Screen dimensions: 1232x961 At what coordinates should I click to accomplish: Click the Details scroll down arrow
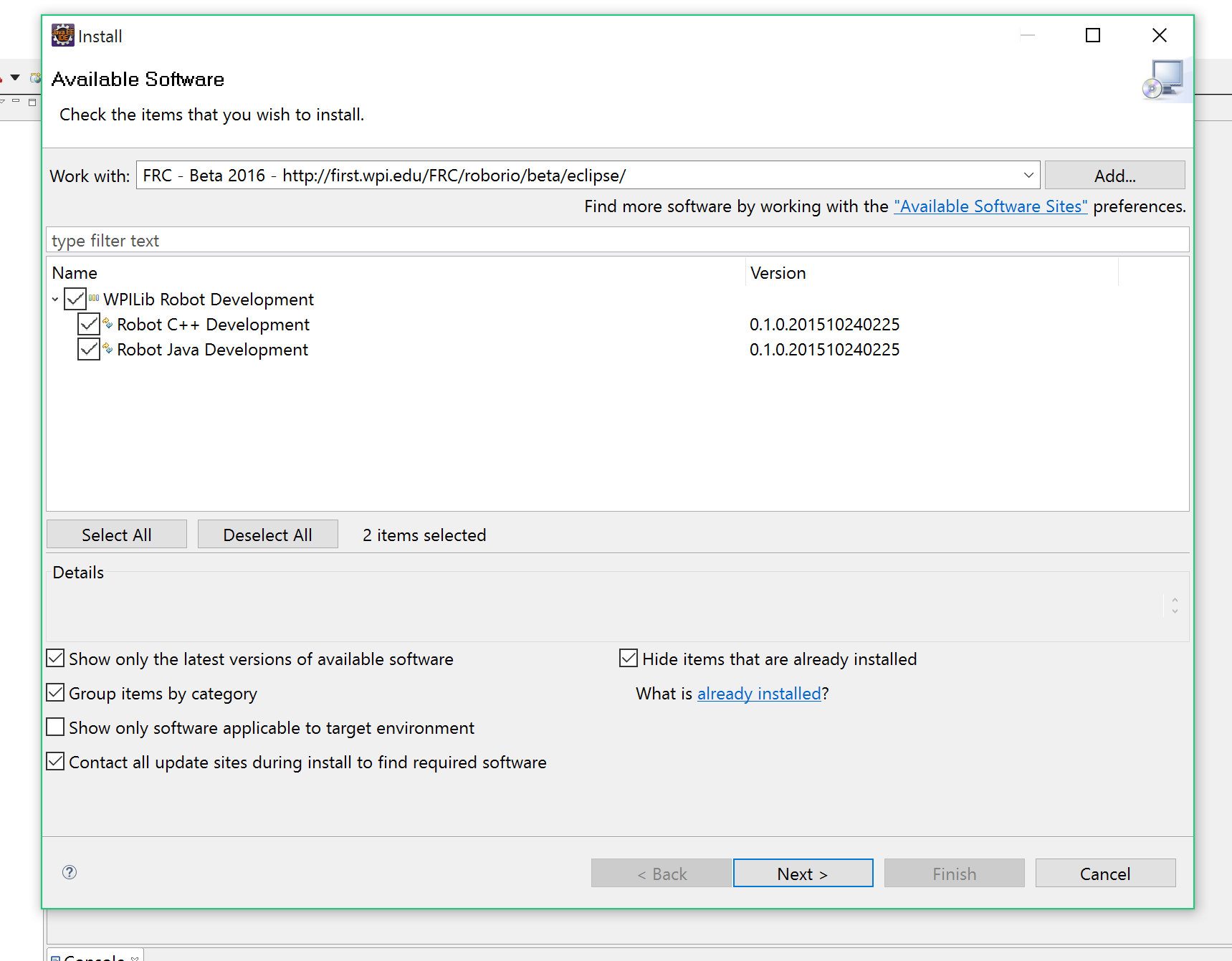click(1175, 611)
